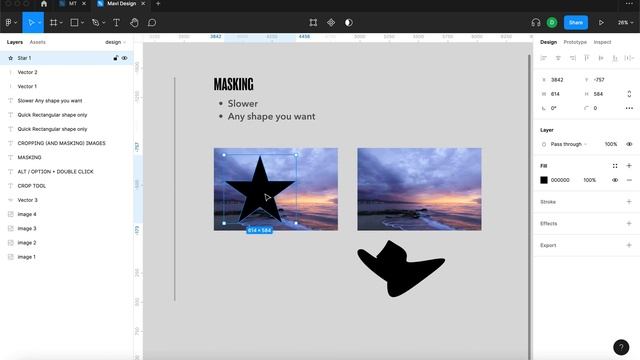Click the green user avatar
Viewport: 640px width, 360px height.
552,22
